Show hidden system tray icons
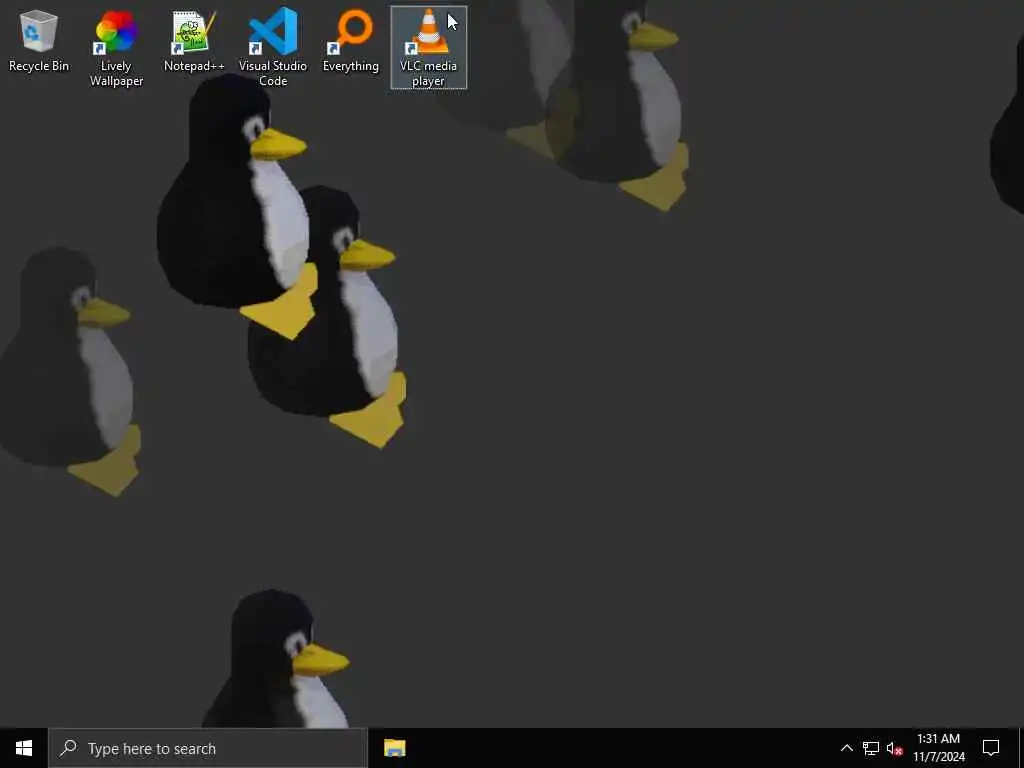The height and width of the screenshot is (768, 1024). (x=846, y=748)
